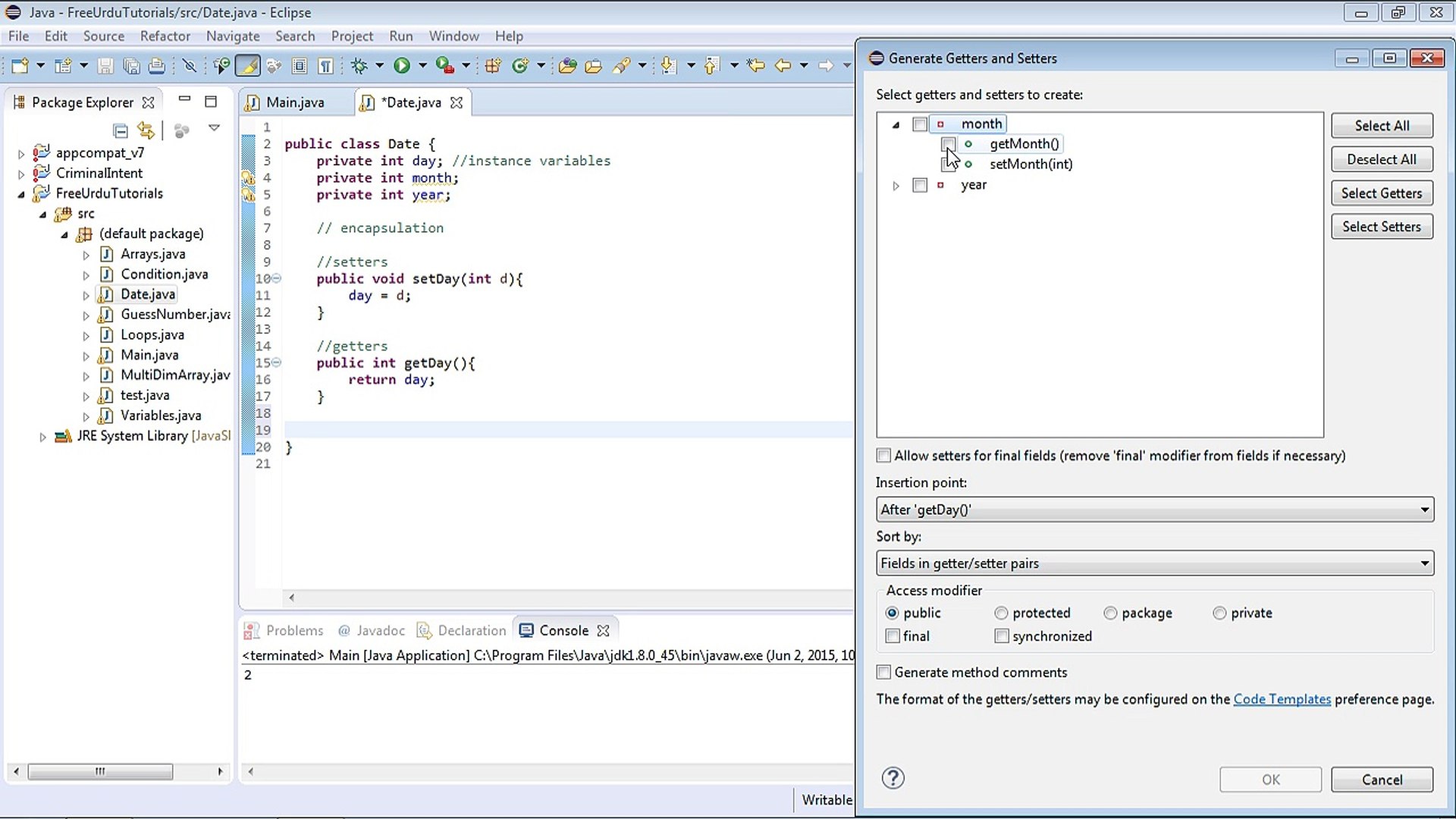Click Collapse All in Package Explorer
The width and height of the screenshot is (1456, 819).
pyautogui.click(x=120, y=130)
